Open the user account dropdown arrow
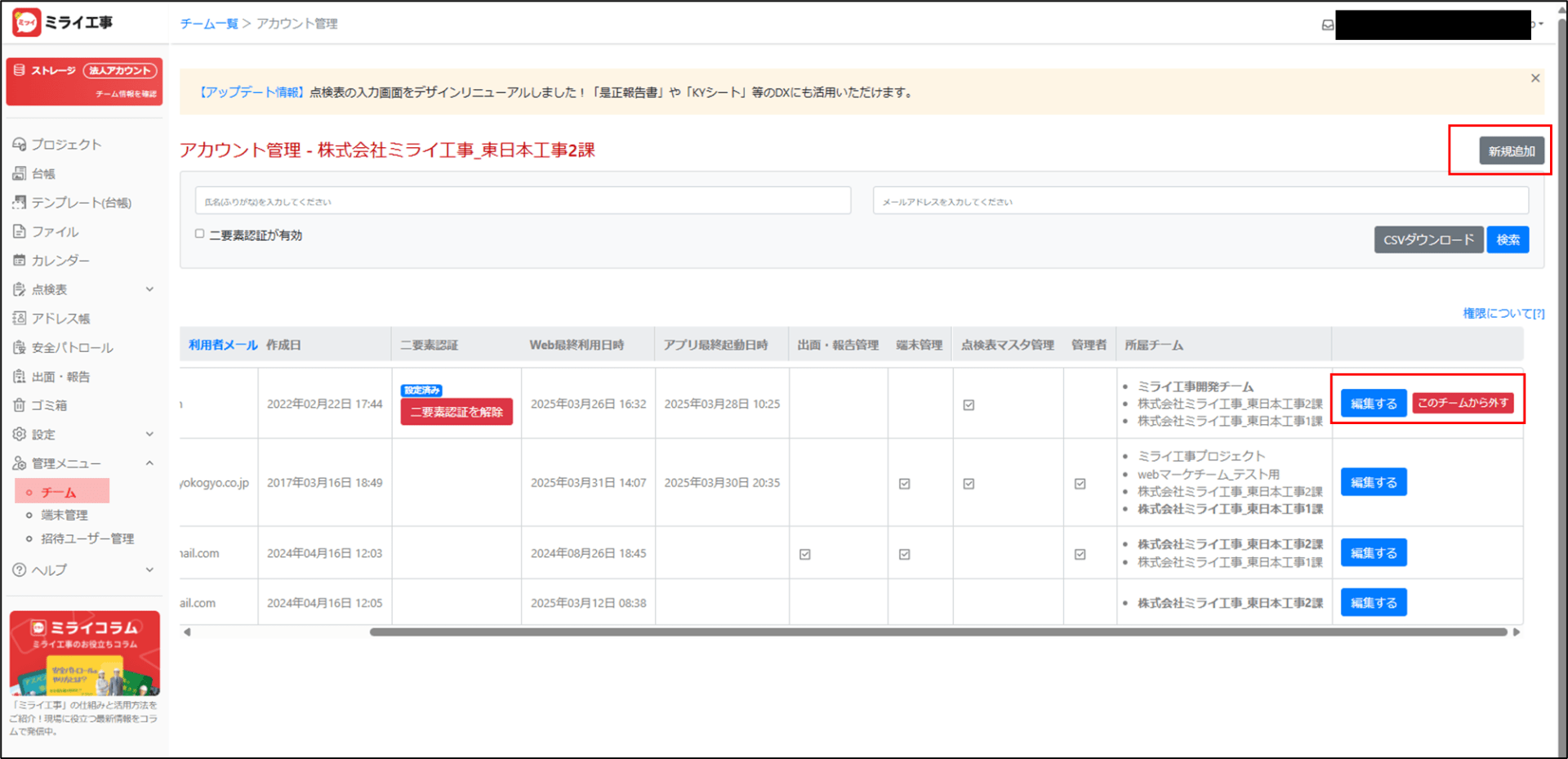Screen dimensions: 1568x759 click(x=1540, y=24)
